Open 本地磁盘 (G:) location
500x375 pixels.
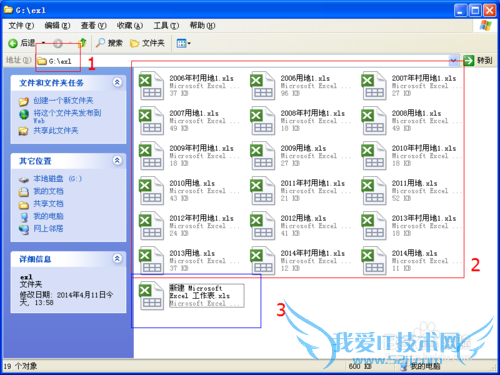coord(57,179)
